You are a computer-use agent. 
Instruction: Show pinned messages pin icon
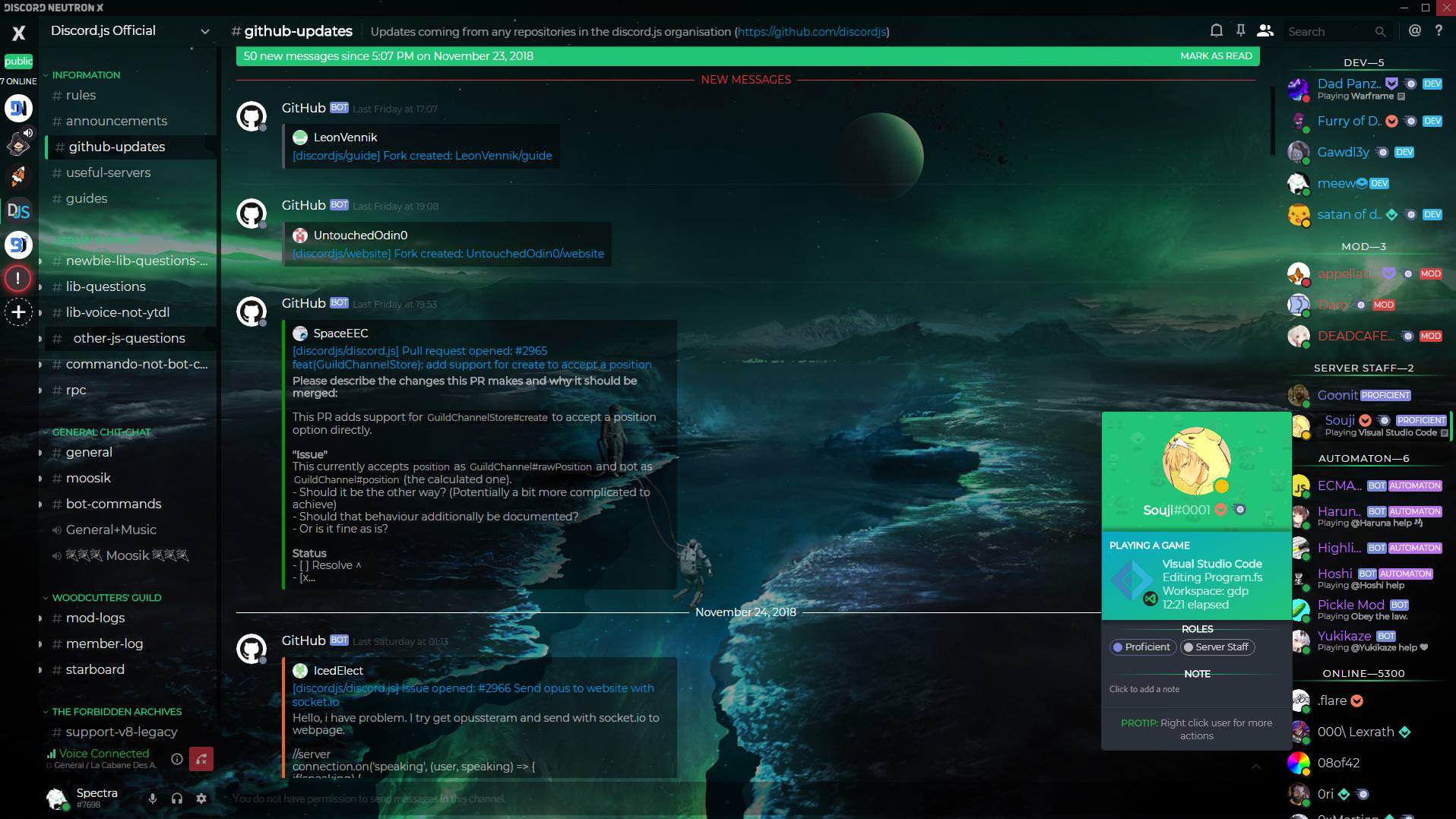click(1240, 30)
